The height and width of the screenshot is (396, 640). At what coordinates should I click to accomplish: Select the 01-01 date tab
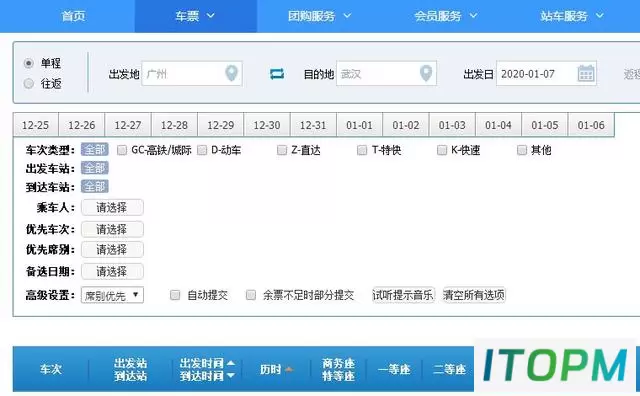pyautogui.click(x=359, y=125)
